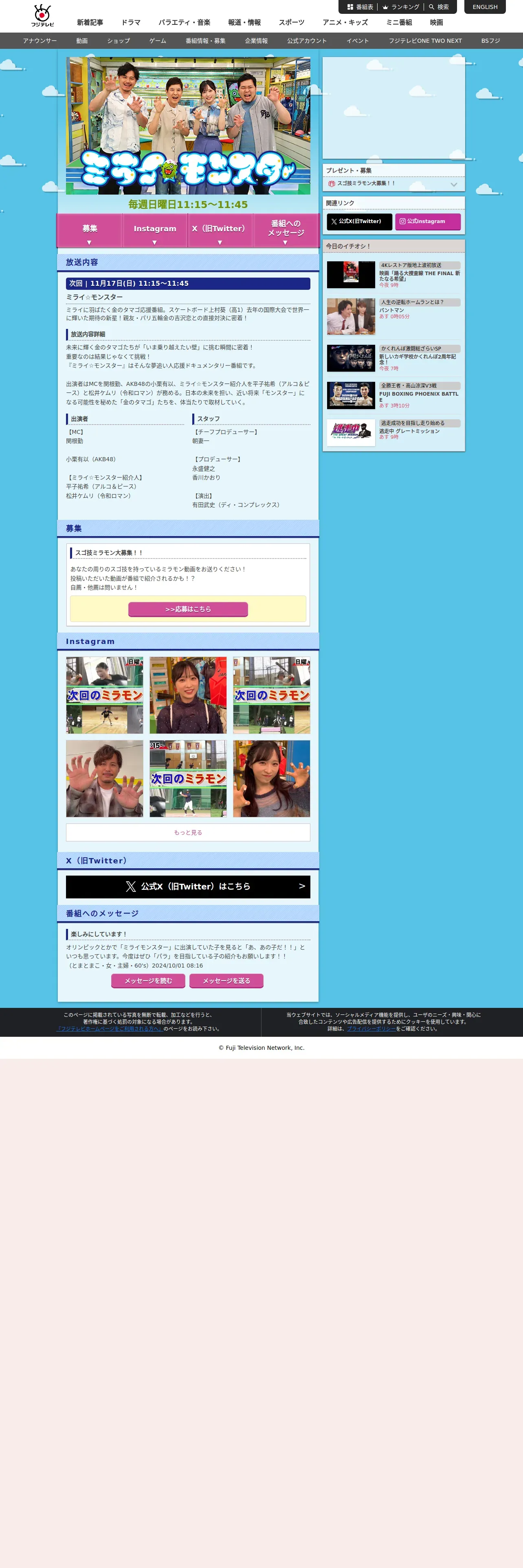Open bottom-middle 次回のミラモン baseball post
Image resolution: width=523 pixels, height=1568 pixels.
tap(188, 779)
